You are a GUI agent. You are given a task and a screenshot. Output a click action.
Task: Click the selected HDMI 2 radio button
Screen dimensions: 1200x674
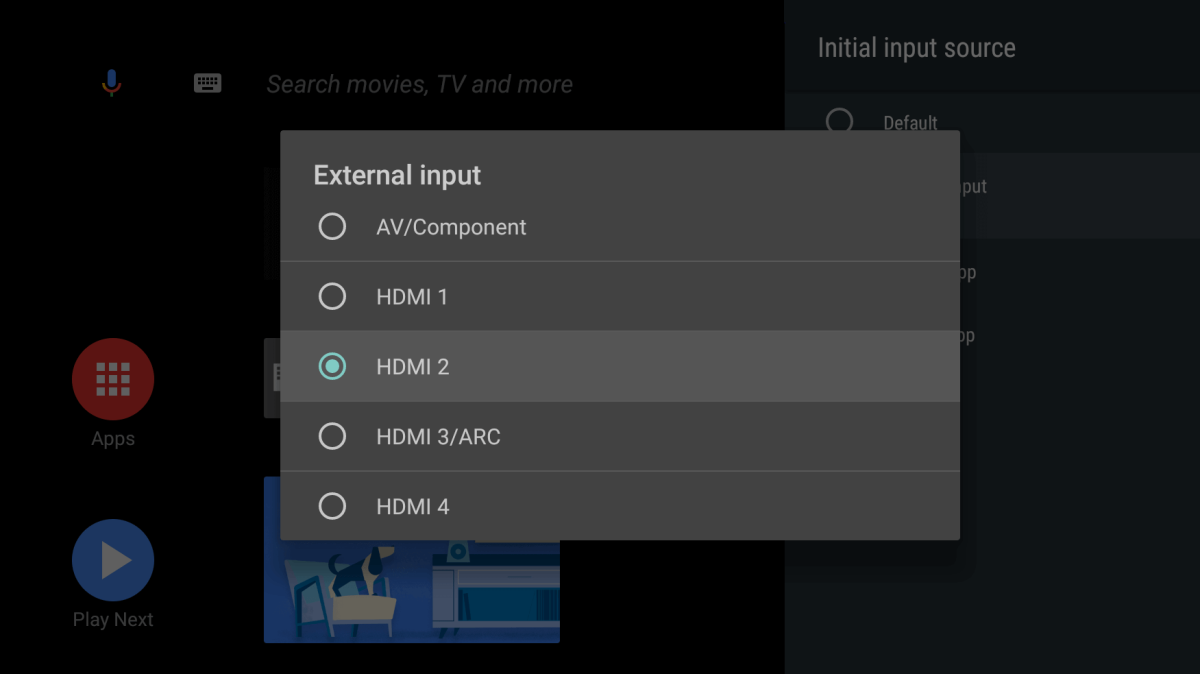click(x=332, y=366)
